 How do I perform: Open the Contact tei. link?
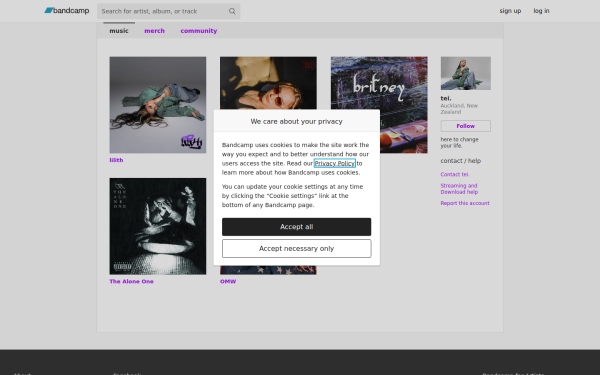click(455, 174)
